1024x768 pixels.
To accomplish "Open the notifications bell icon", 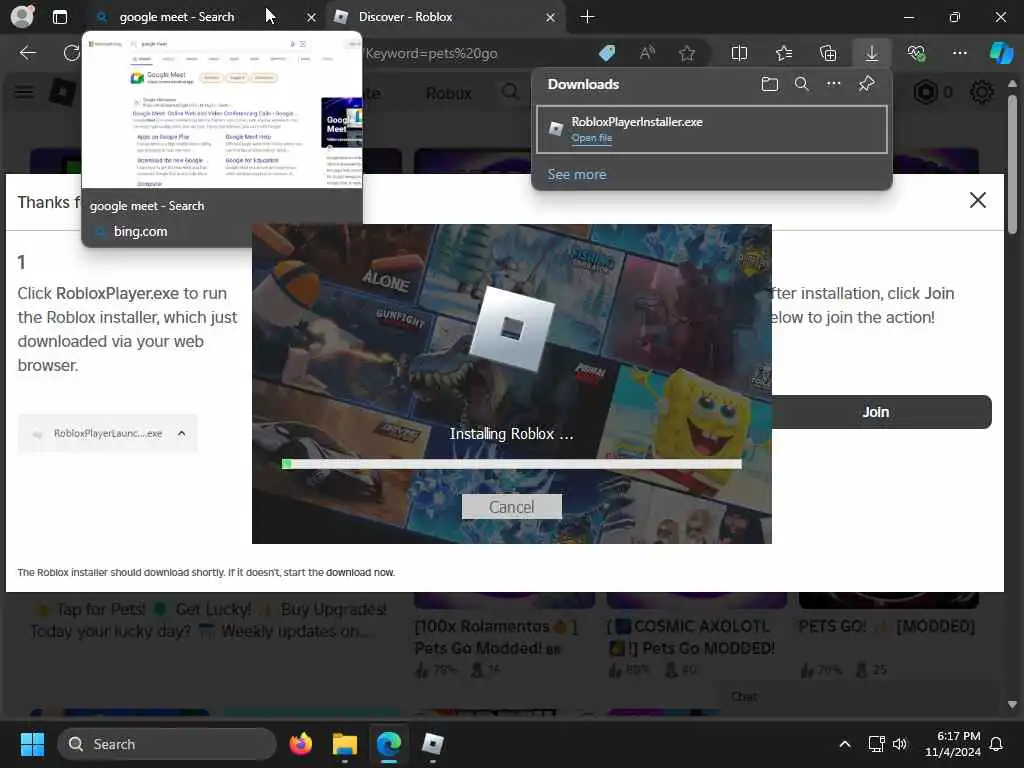I will 997,744.
